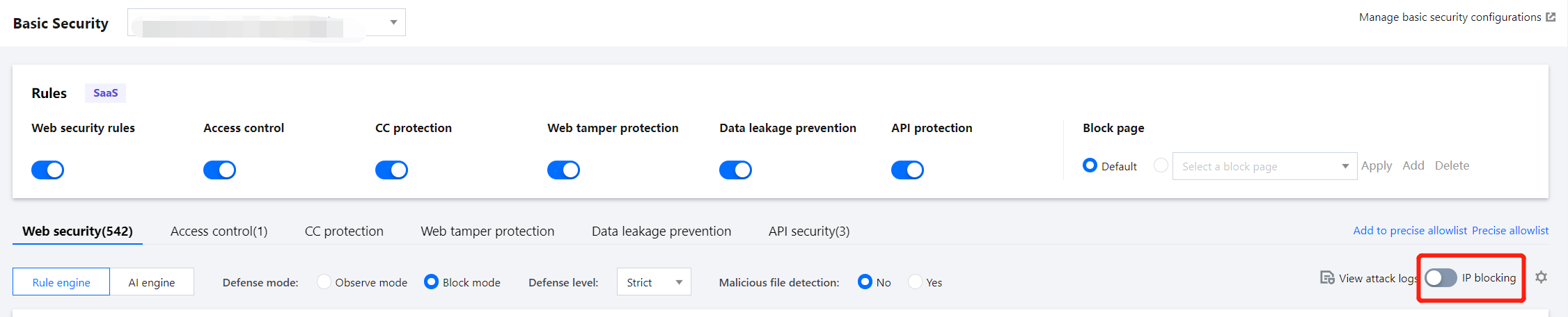The image size is (1568, 317).
Task: Turn off the Access control switch
Action: [219, 170]
